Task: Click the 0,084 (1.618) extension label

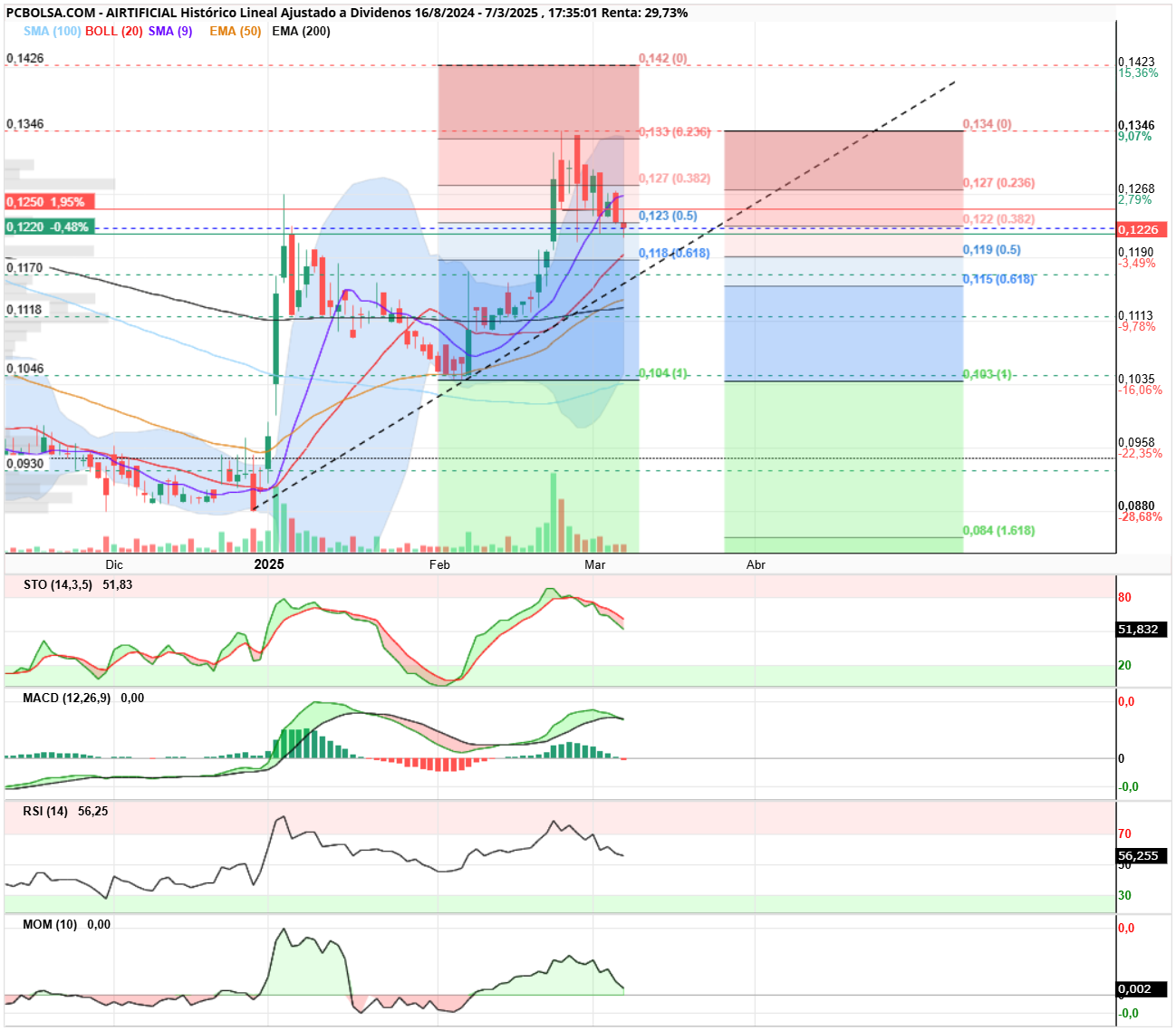Action: 998,530
